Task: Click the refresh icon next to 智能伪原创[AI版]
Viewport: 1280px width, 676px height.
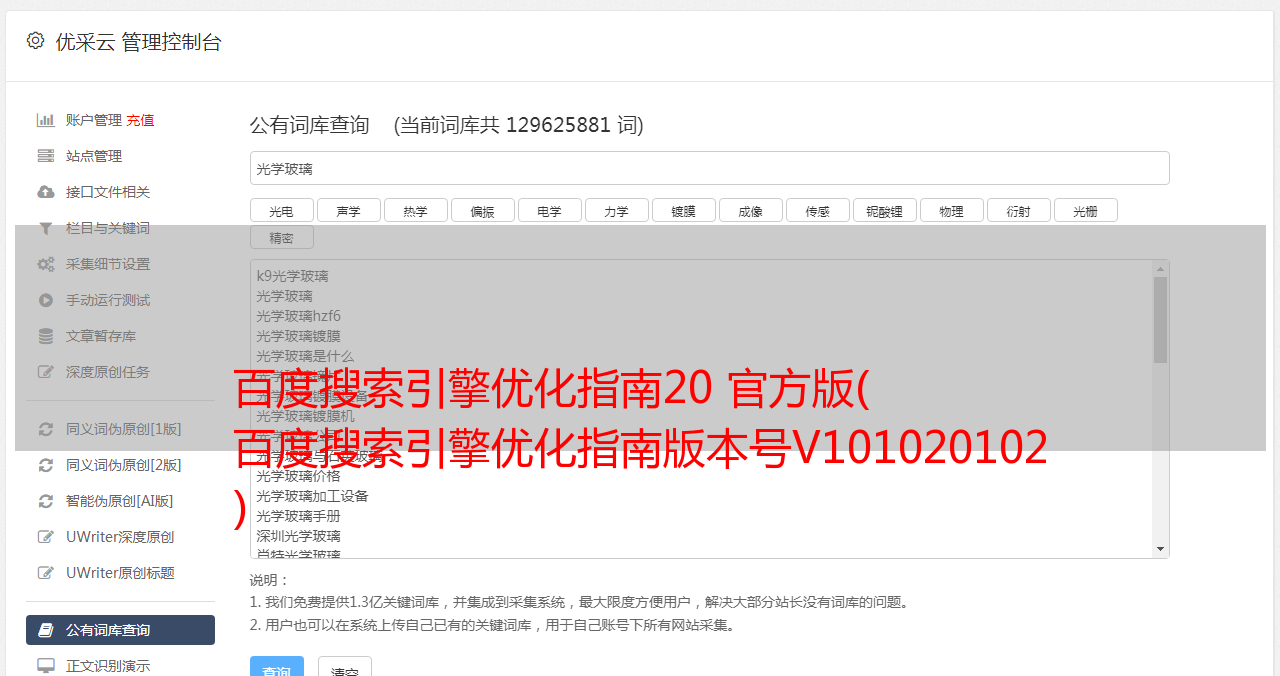Action: (45, 501)
